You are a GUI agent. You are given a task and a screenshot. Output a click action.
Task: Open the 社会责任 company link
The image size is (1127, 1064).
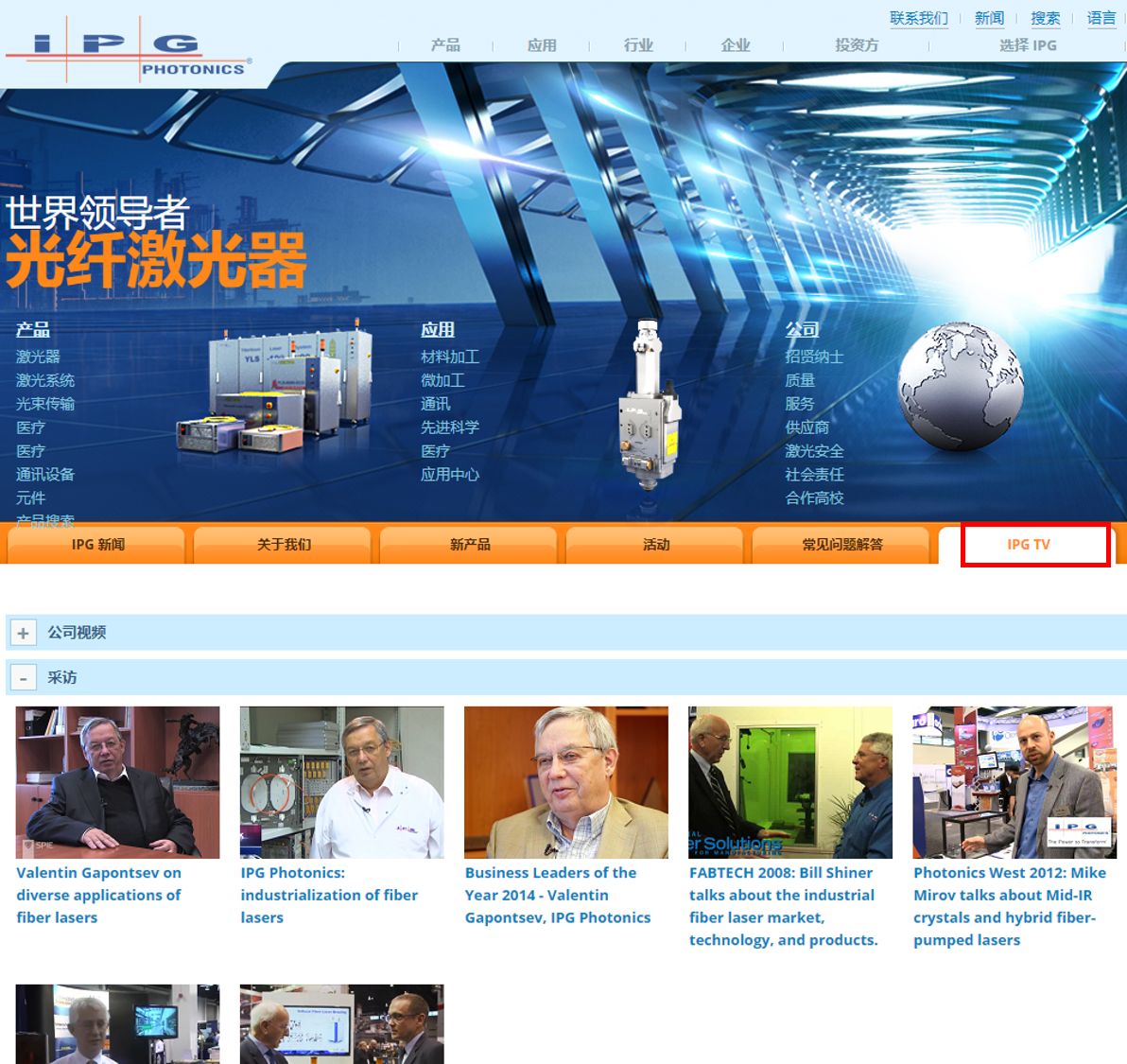[814, 475]
